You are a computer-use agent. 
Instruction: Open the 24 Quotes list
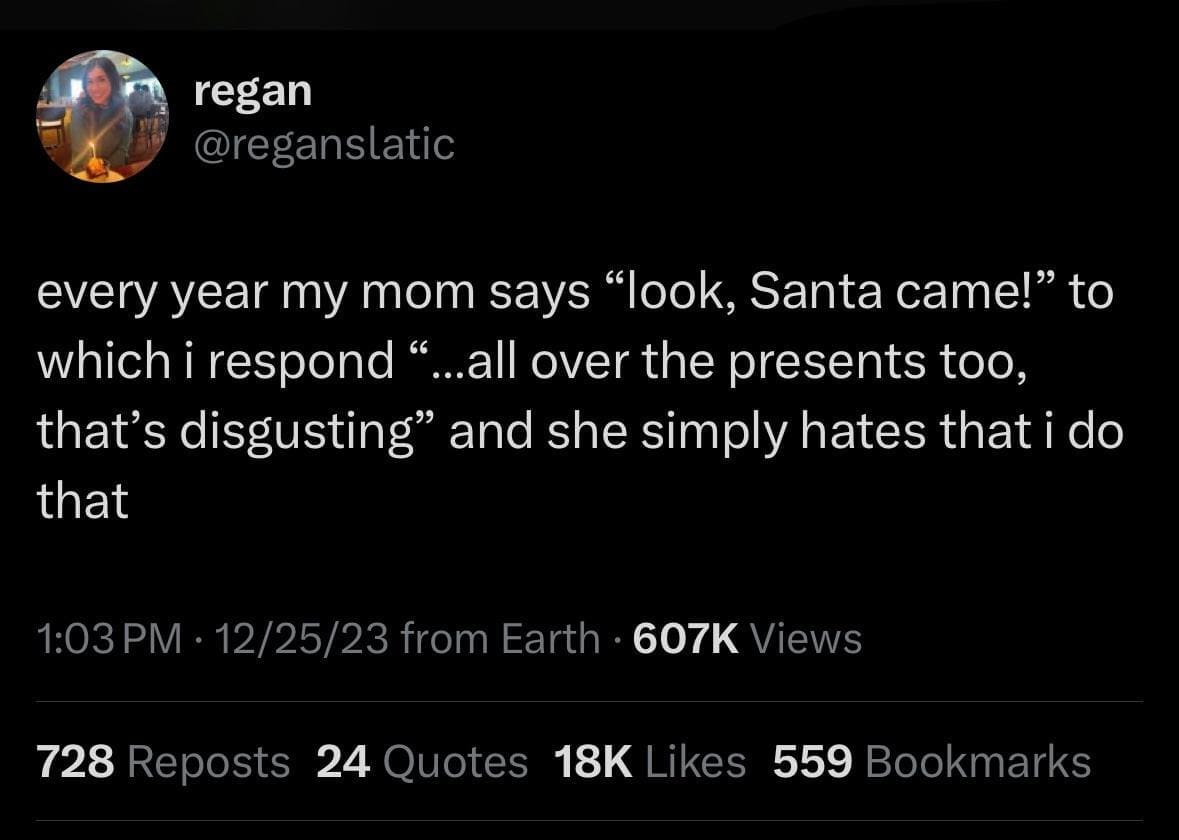click(422, 762)
